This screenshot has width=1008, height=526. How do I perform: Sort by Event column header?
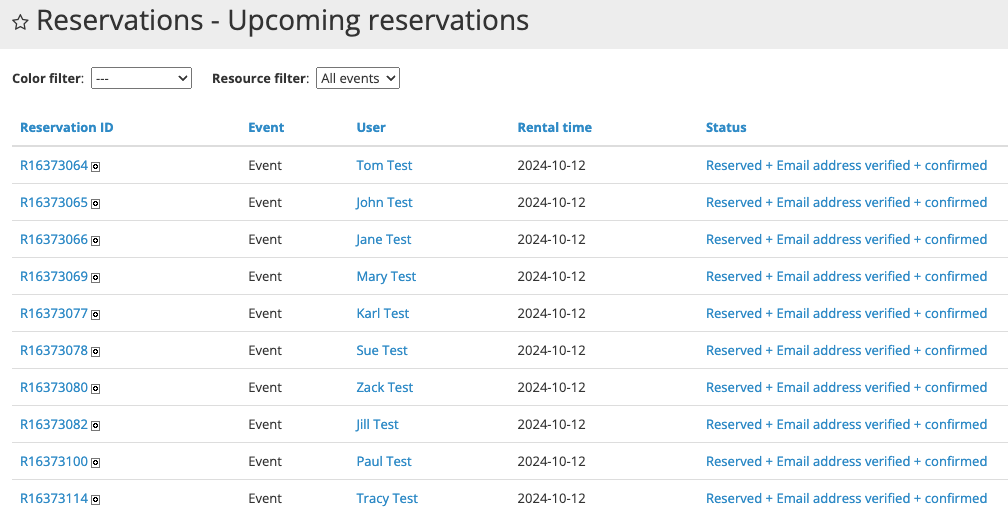(x=266, y=127)
